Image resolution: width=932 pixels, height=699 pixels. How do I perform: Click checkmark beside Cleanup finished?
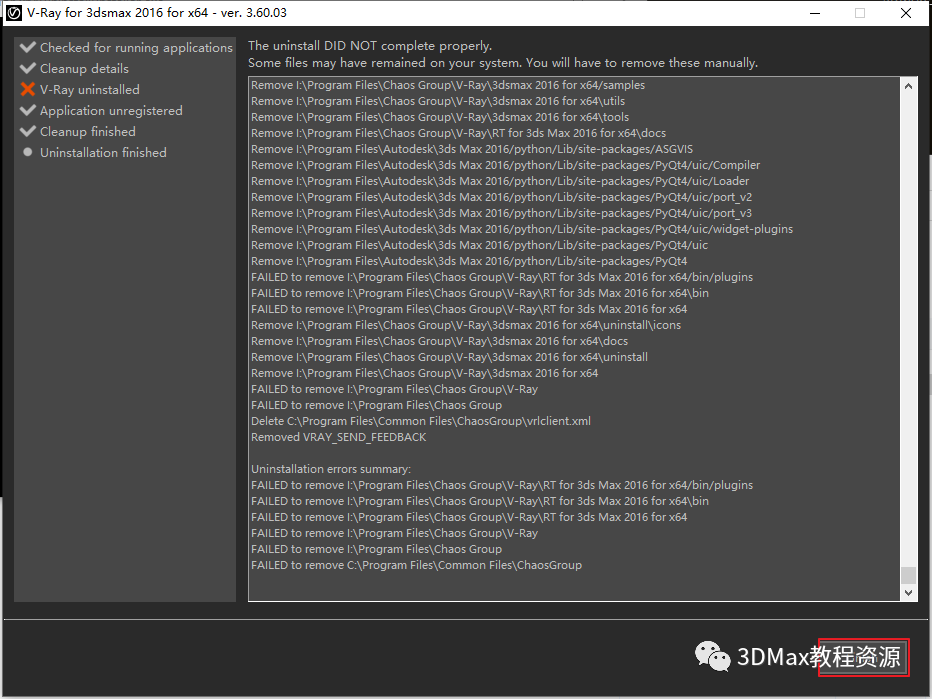(x=27, y=131)
